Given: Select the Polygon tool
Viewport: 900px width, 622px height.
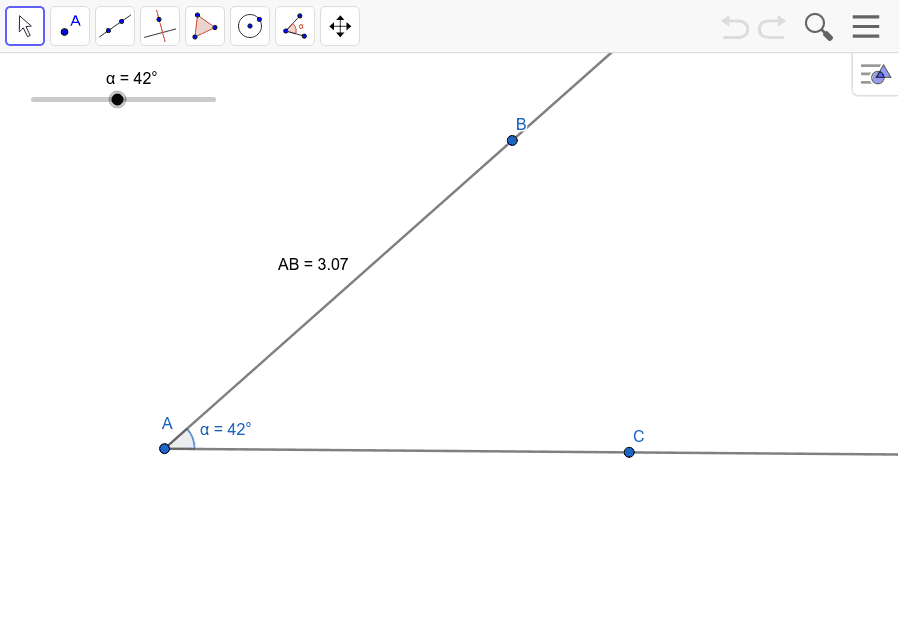Looking at the screenshot, I should pos(205,26).
